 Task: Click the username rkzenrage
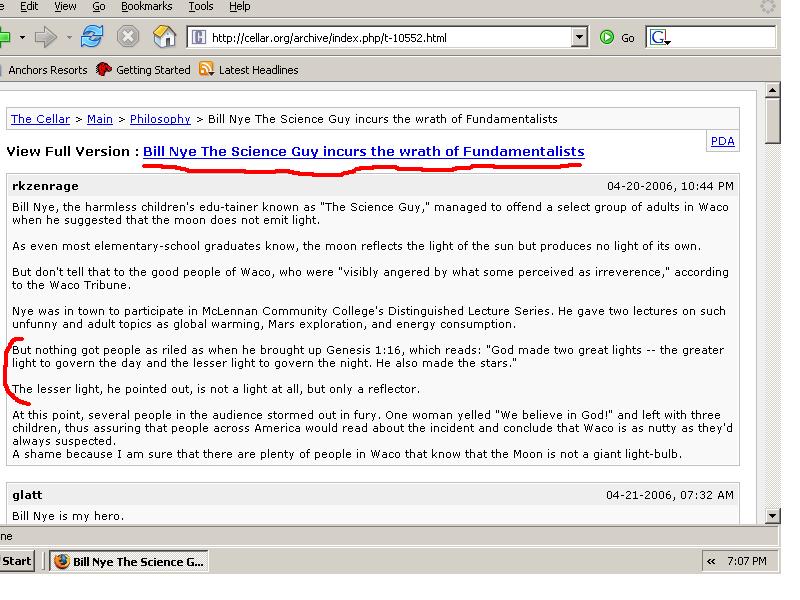point(45,186)
